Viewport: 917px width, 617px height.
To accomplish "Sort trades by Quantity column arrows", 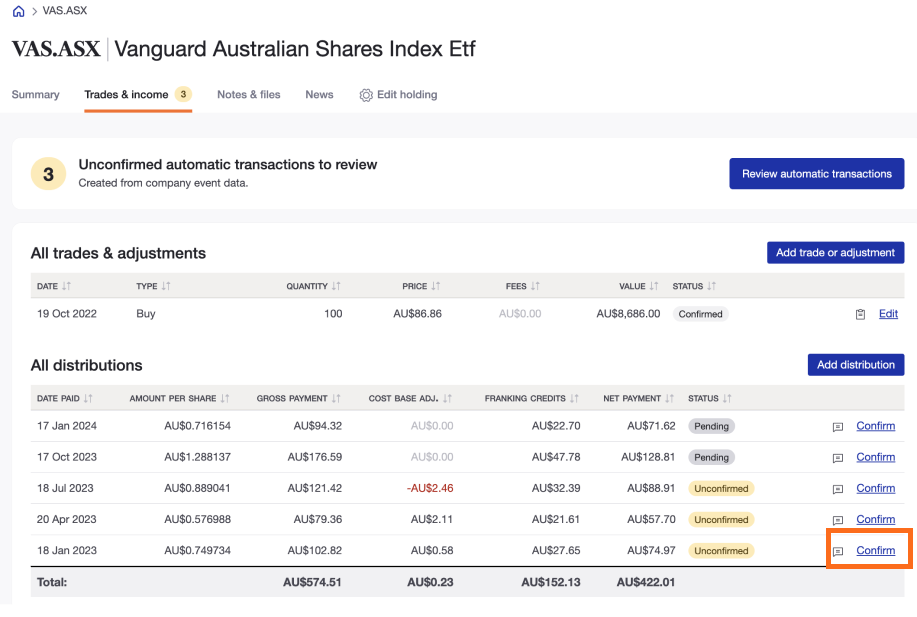I will coord(336,286).
